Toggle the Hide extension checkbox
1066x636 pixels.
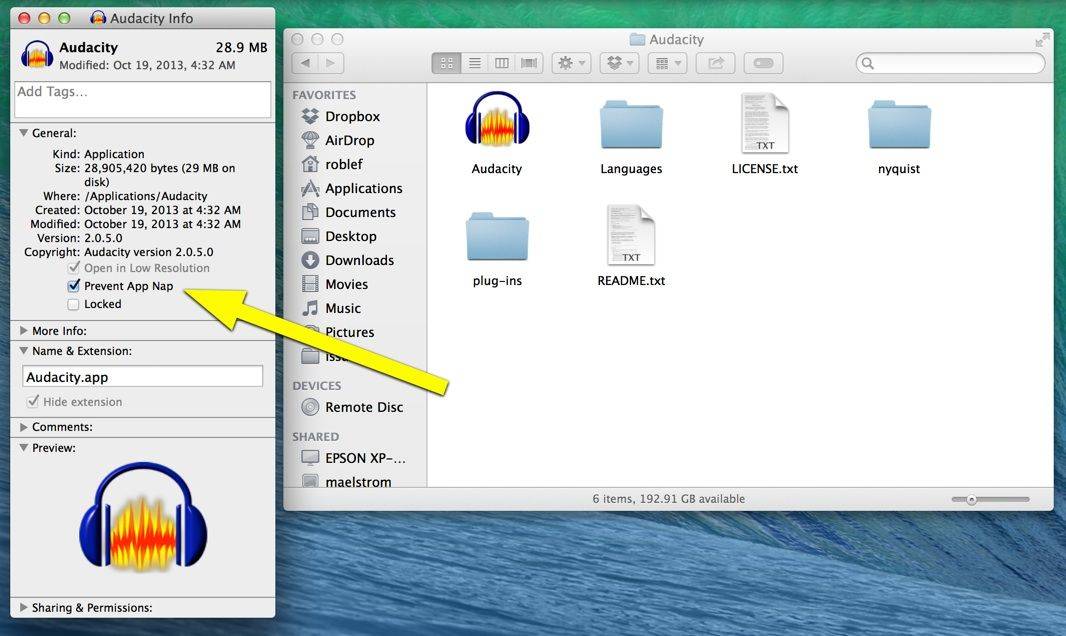pos(33,402)
